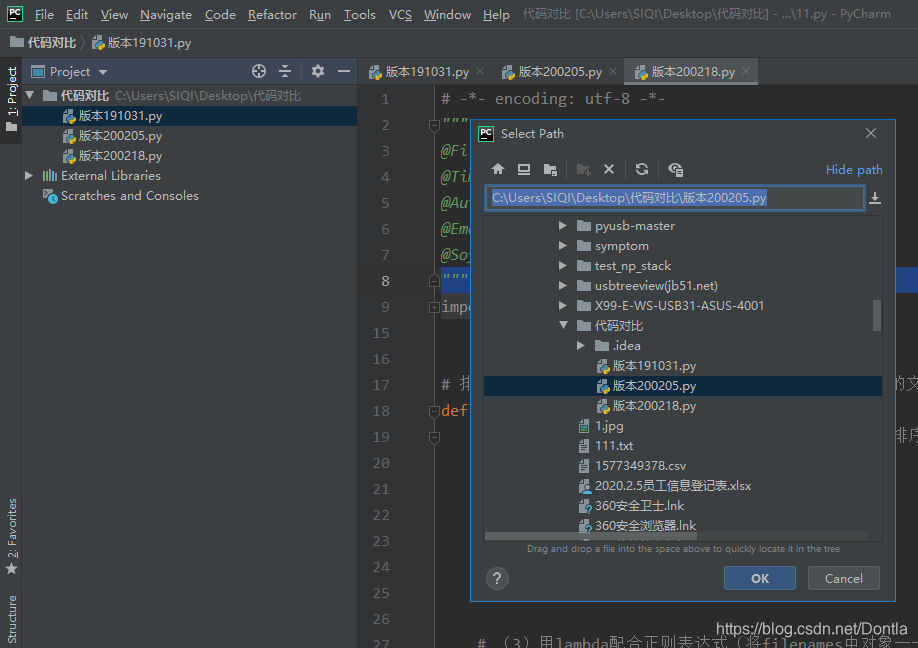
Task: Select 1.jpg in dialog file tree
Action: click(x=609, y=426)
